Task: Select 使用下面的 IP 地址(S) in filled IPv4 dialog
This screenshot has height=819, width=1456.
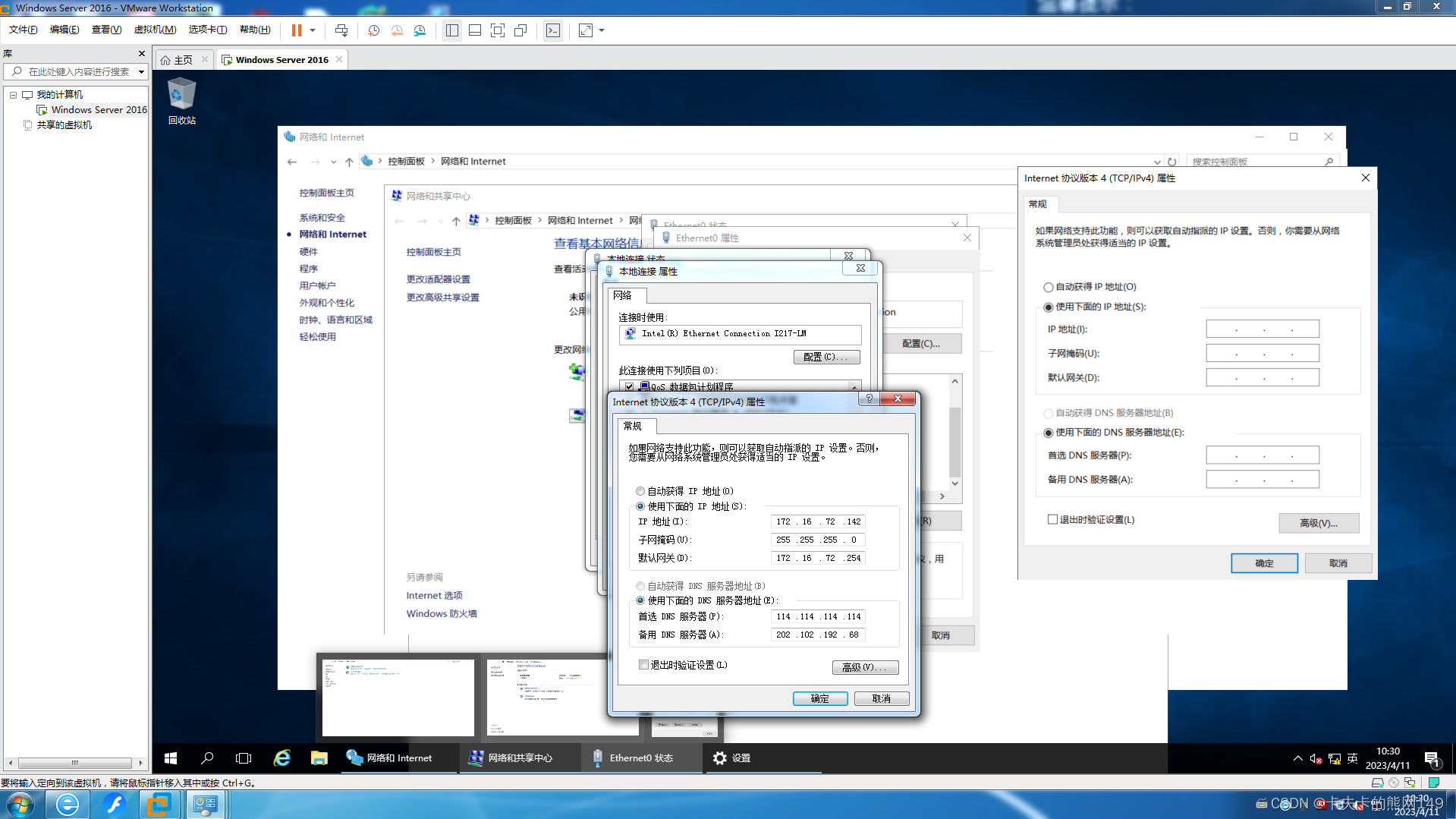Action: [640, 506]
